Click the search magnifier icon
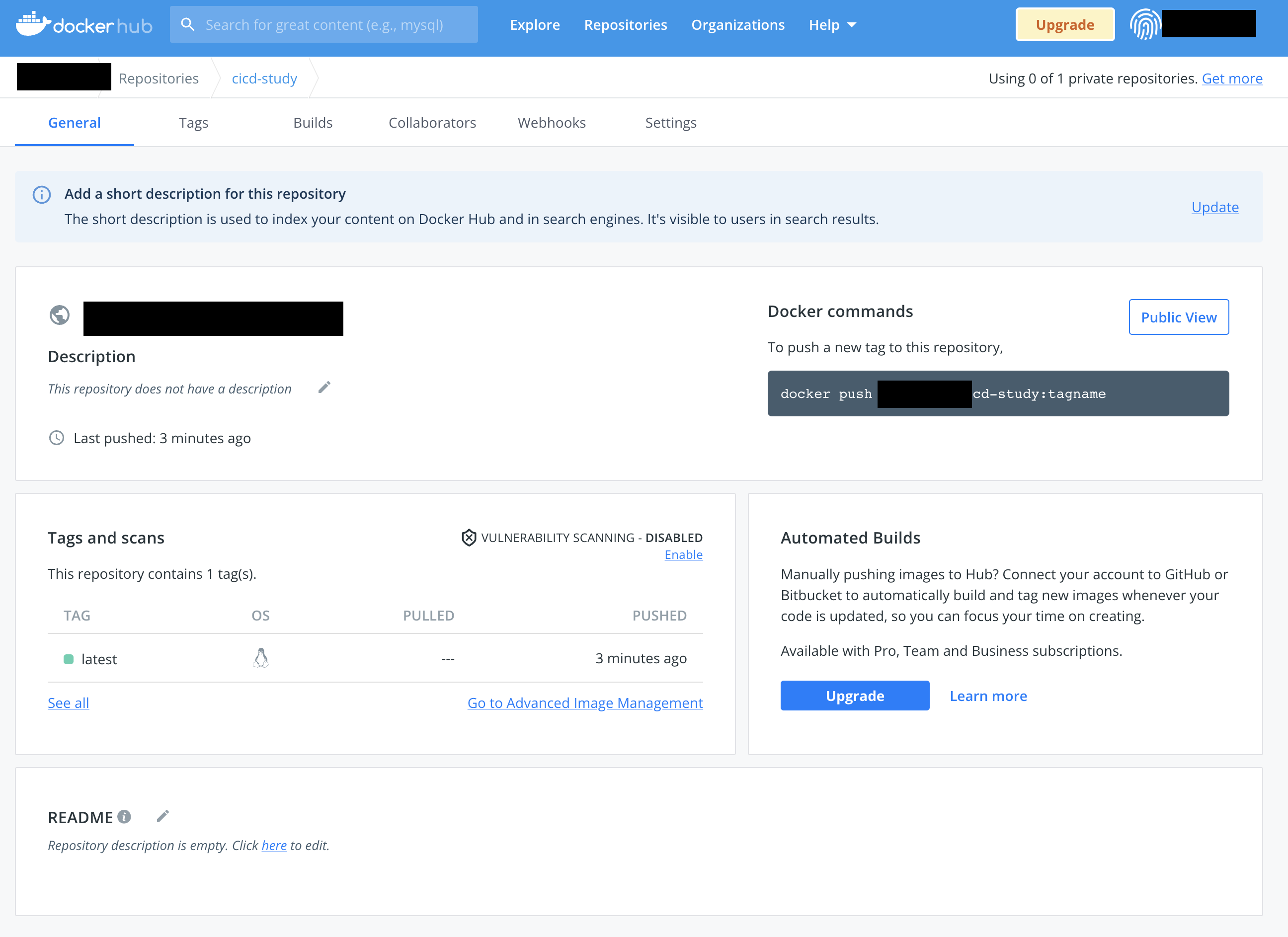 pos(187,24)
